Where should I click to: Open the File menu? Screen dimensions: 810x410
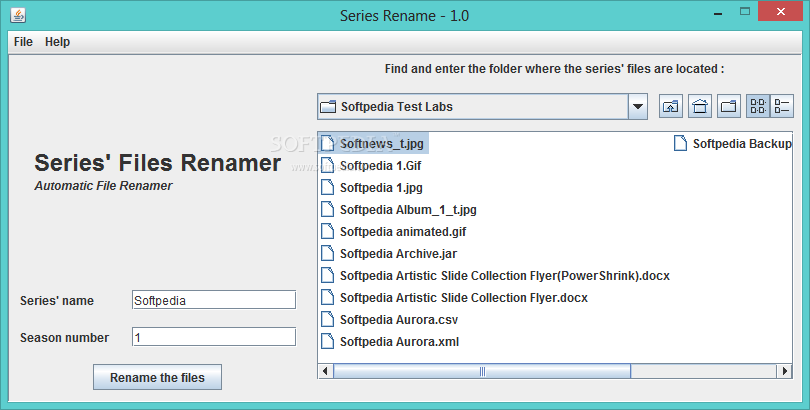23,42
